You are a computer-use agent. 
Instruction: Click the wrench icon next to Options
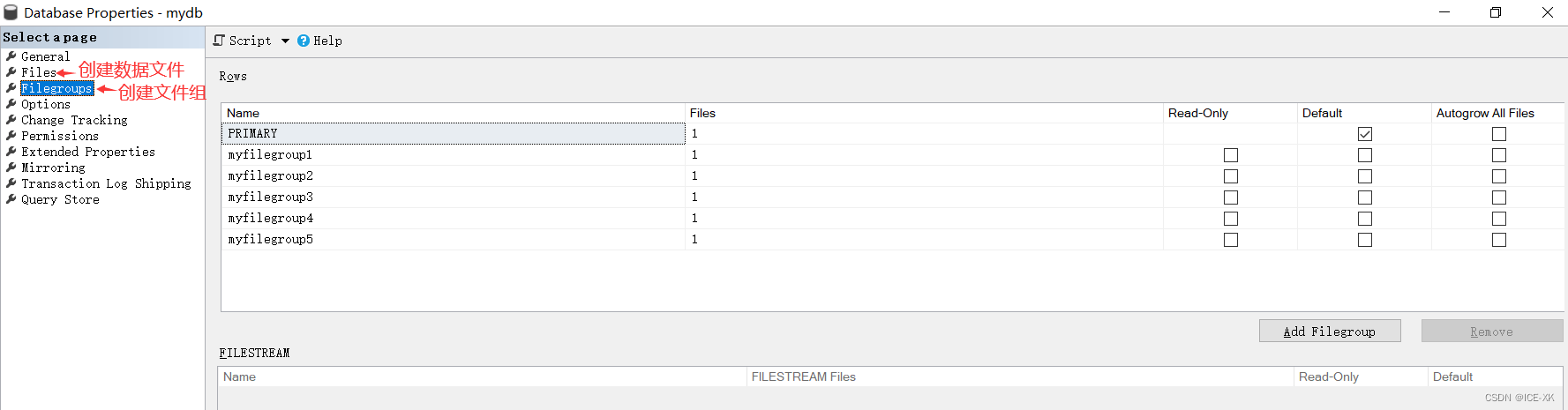coord(11,104)
